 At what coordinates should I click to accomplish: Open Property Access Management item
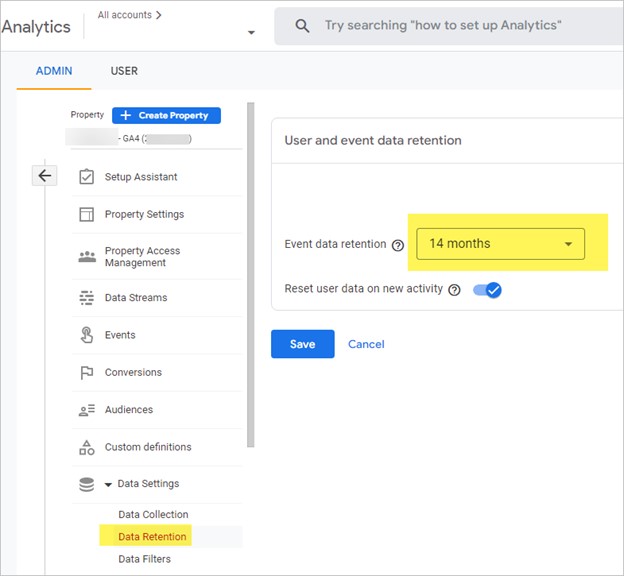142,257
